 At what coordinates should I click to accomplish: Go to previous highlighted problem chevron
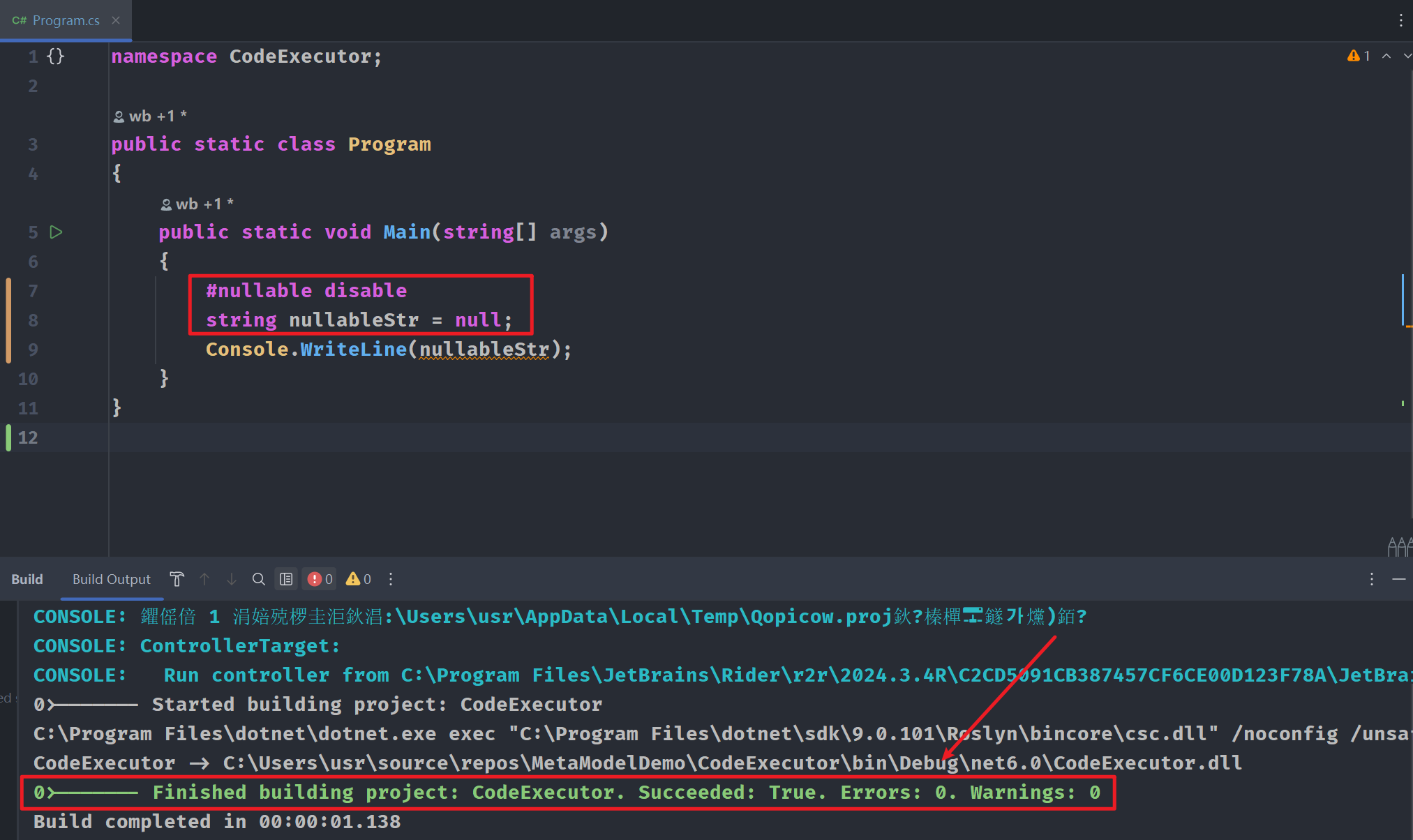1386,56
